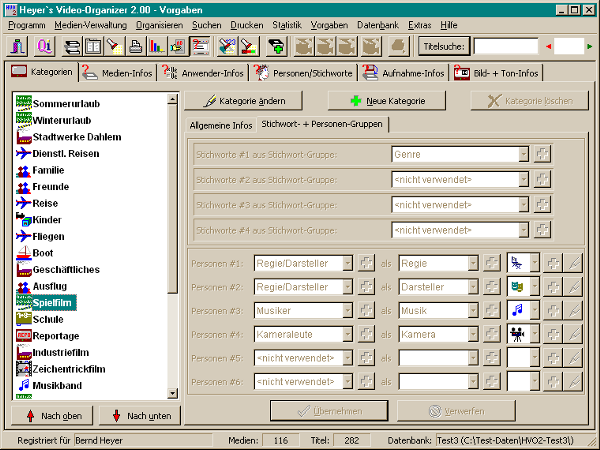
Task: Open the bar chart statistics toolbar icon
Action: click(x=155, y=46)
